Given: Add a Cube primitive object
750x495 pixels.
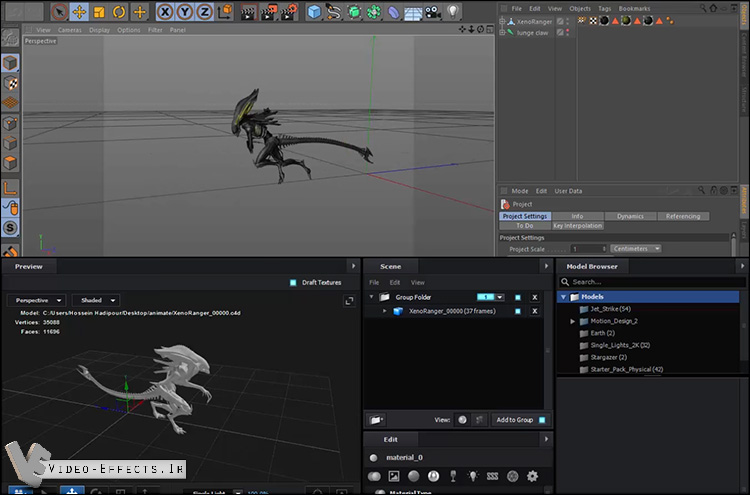Looking at the screenshot, I should click(x=314, y=12).
